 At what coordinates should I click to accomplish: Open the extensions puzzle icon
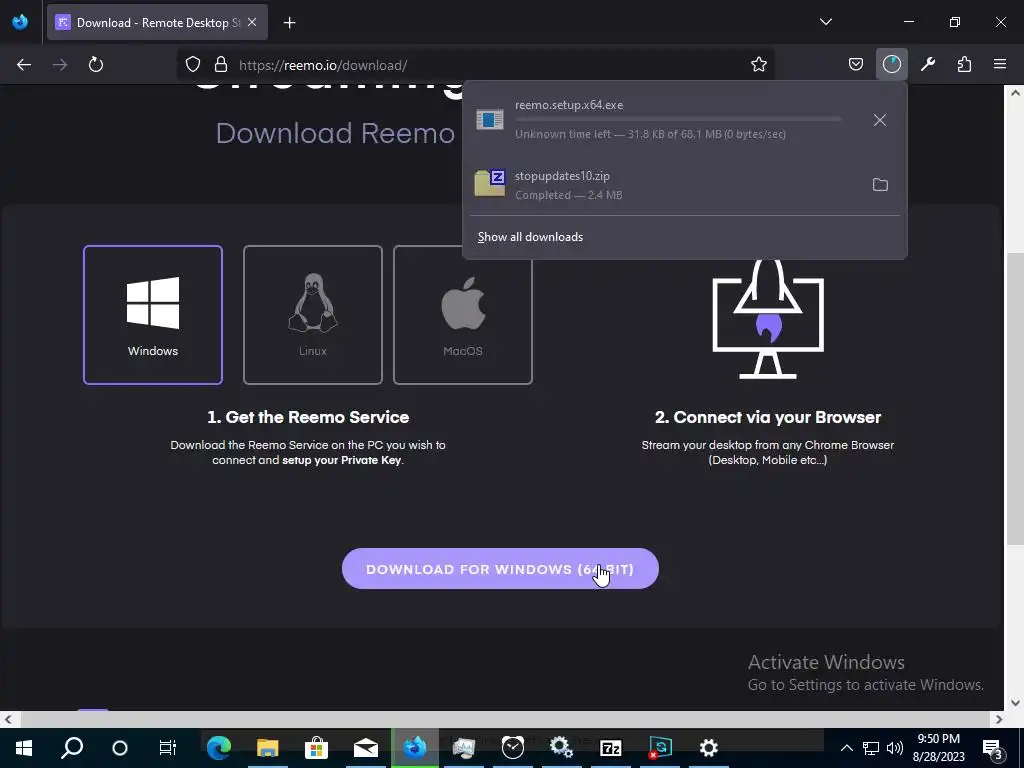pos(964,65)
